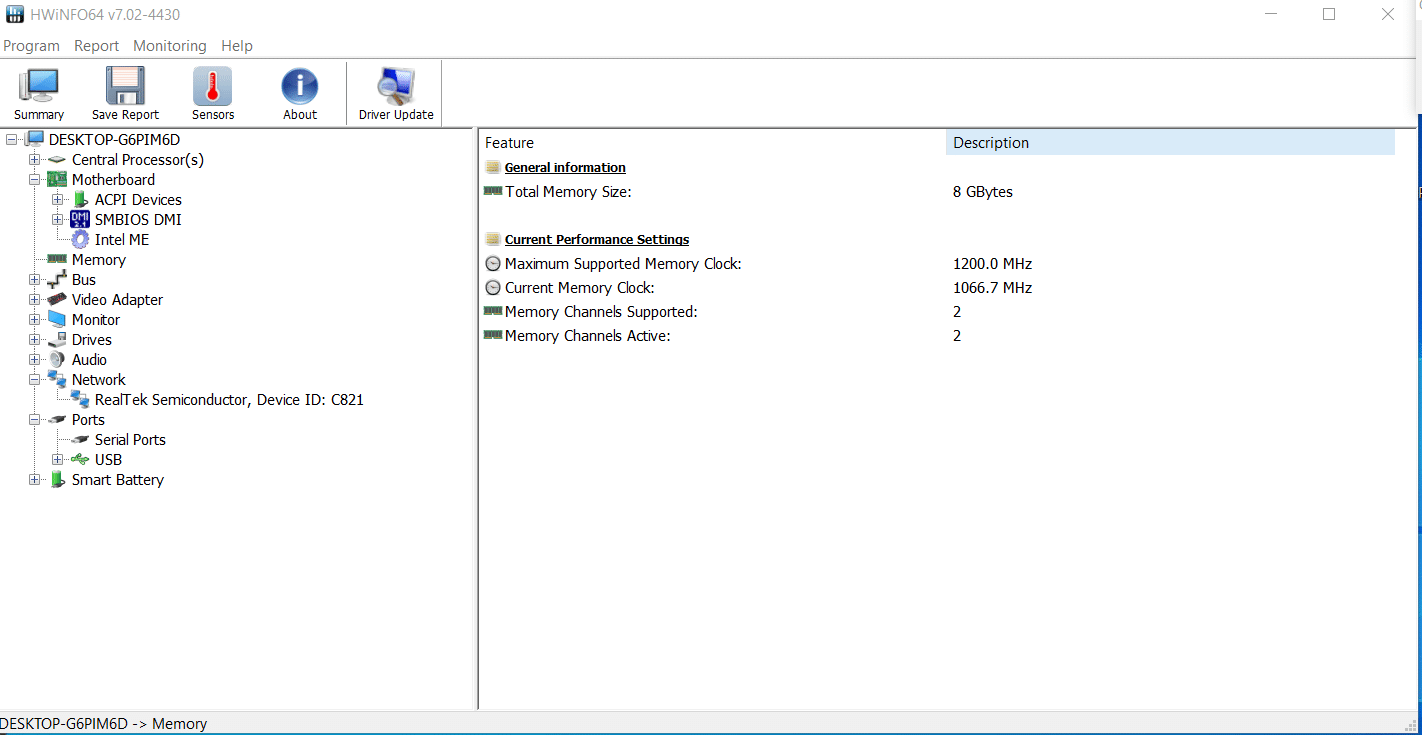Click the Intel ME gear icon
This screenshot has height=735, width=1422.
click(80, 239)
